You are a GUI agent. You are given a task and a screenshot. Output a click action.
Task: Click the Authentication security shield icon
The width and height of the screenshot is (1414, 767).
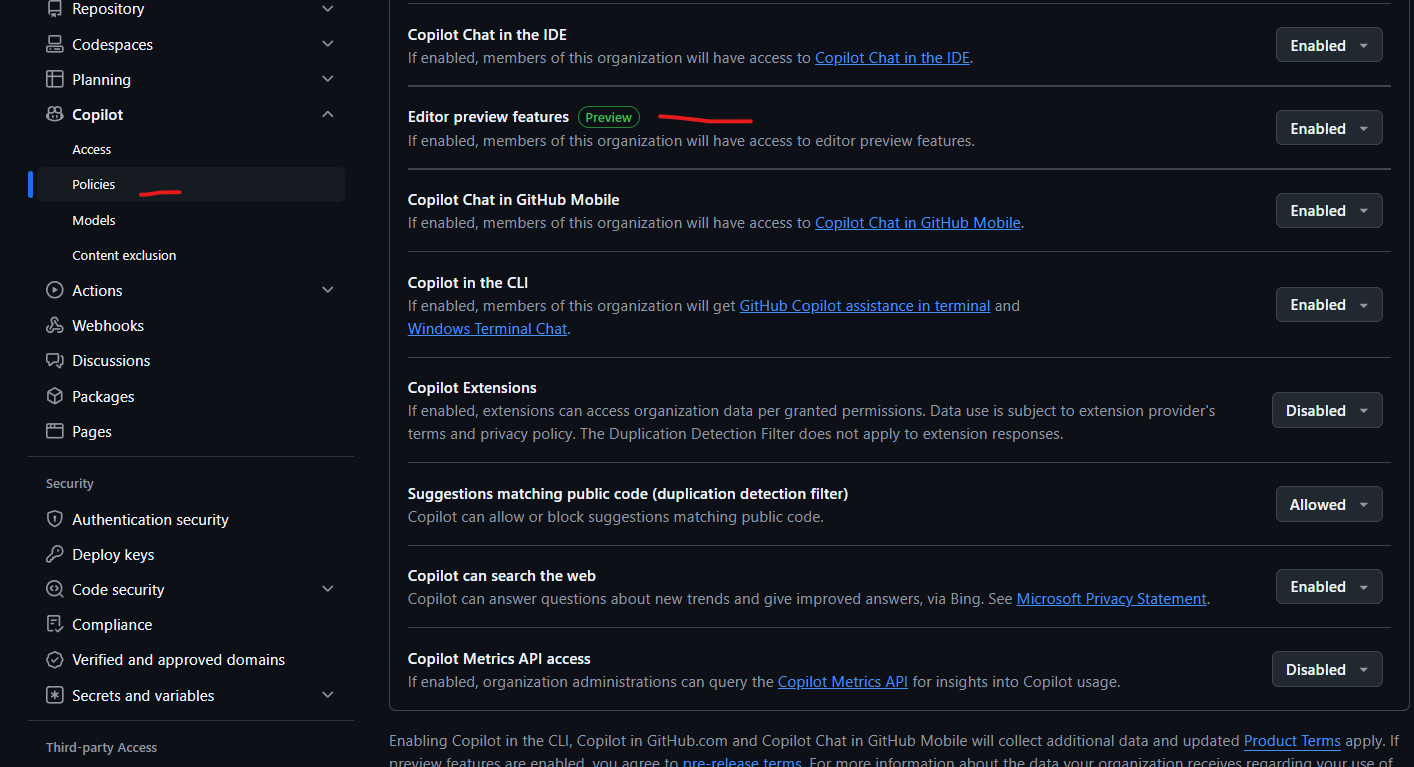pos(54,519)
